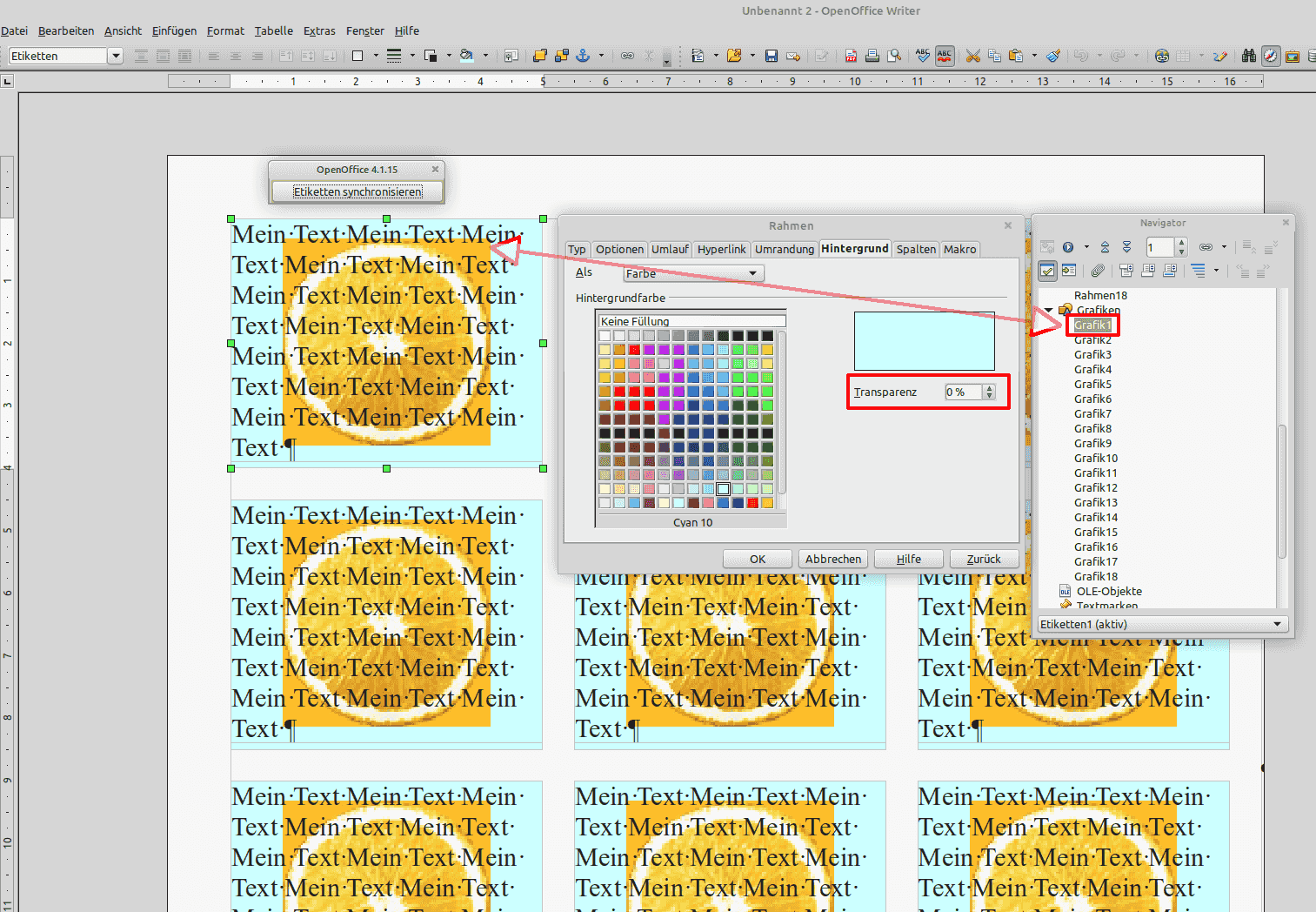Select the Cut scissors icon
1316x912 pixels.
pyautogui.click(x=972, y=56)
